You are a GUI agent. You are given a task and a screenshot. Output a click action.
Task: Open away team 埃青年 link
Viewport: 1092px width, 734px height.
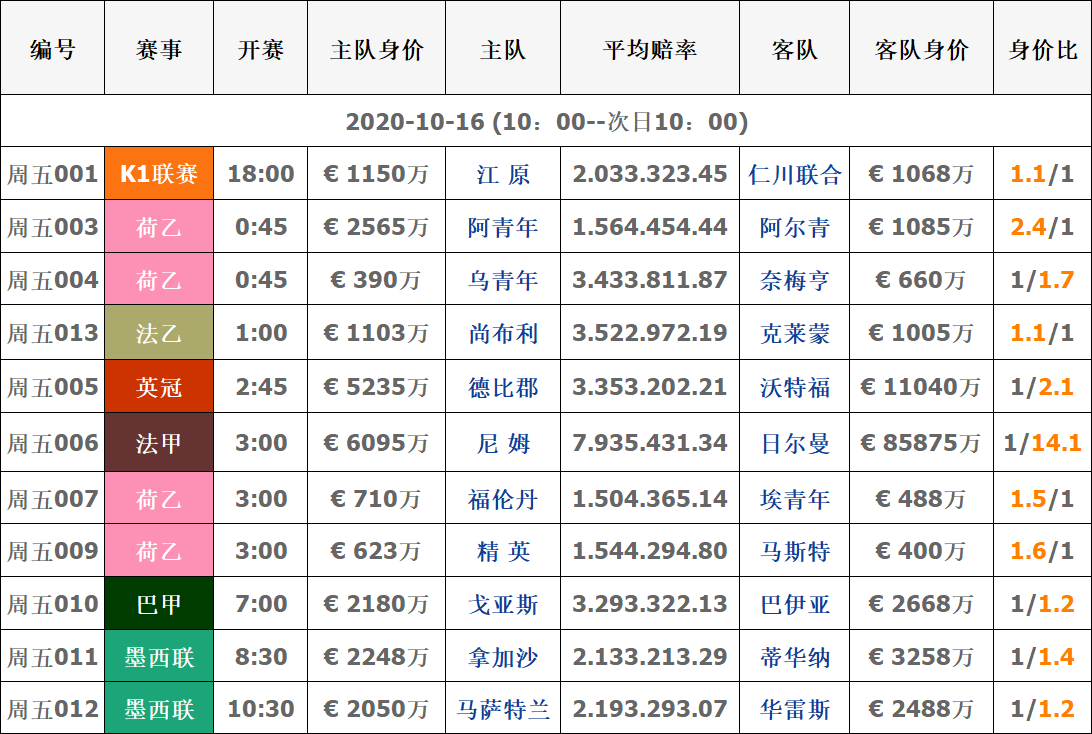tap(795, 499)
